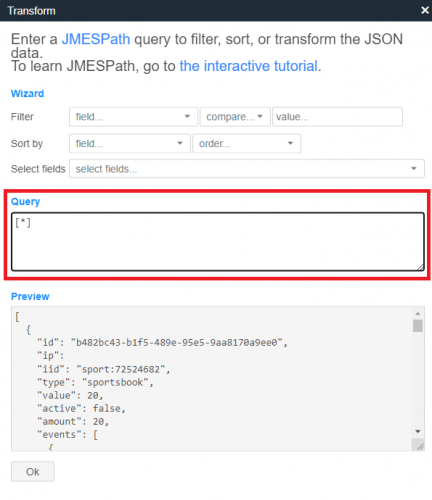Click the Sort by label
This screenshot has height=500, width=432.
pyautogui.click(x=27, y=144)
